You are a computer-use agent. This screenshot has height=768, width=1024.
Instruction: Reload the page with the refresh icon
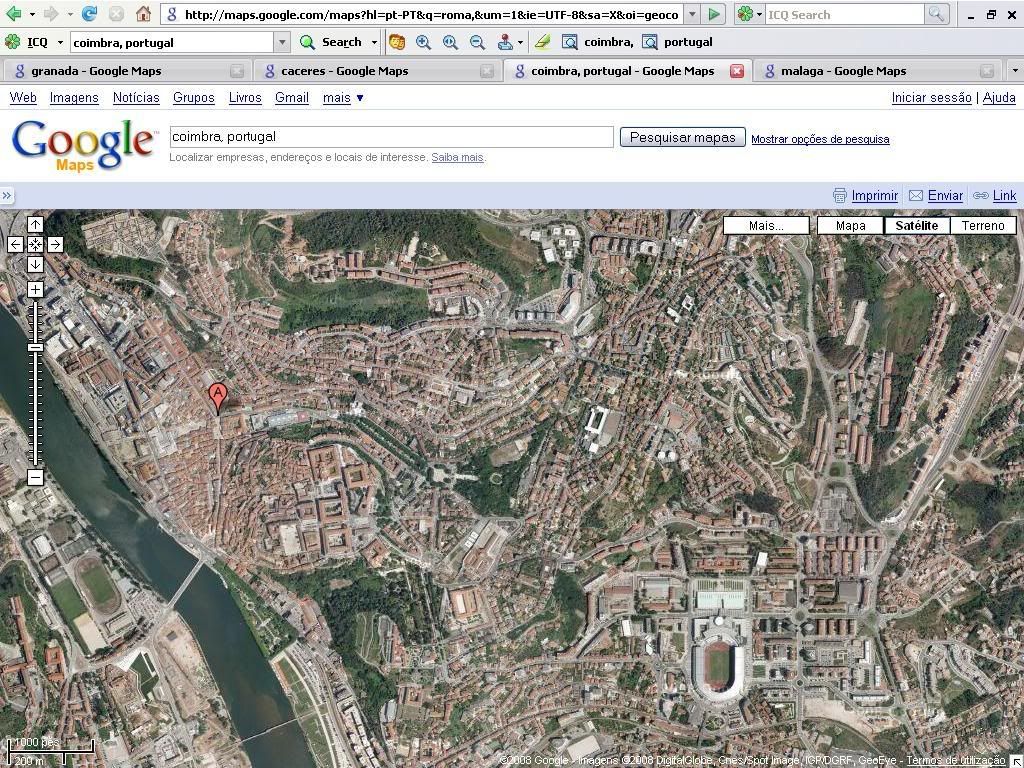[x=89, y=14]
